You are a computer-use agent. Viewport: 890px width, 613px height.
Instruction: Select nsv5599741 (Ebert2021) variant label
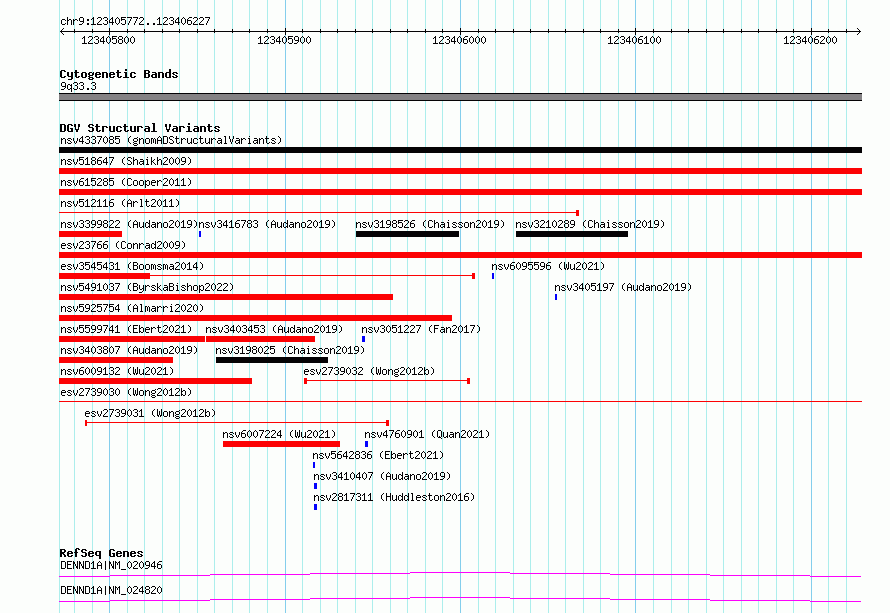[x=126, y=329]
